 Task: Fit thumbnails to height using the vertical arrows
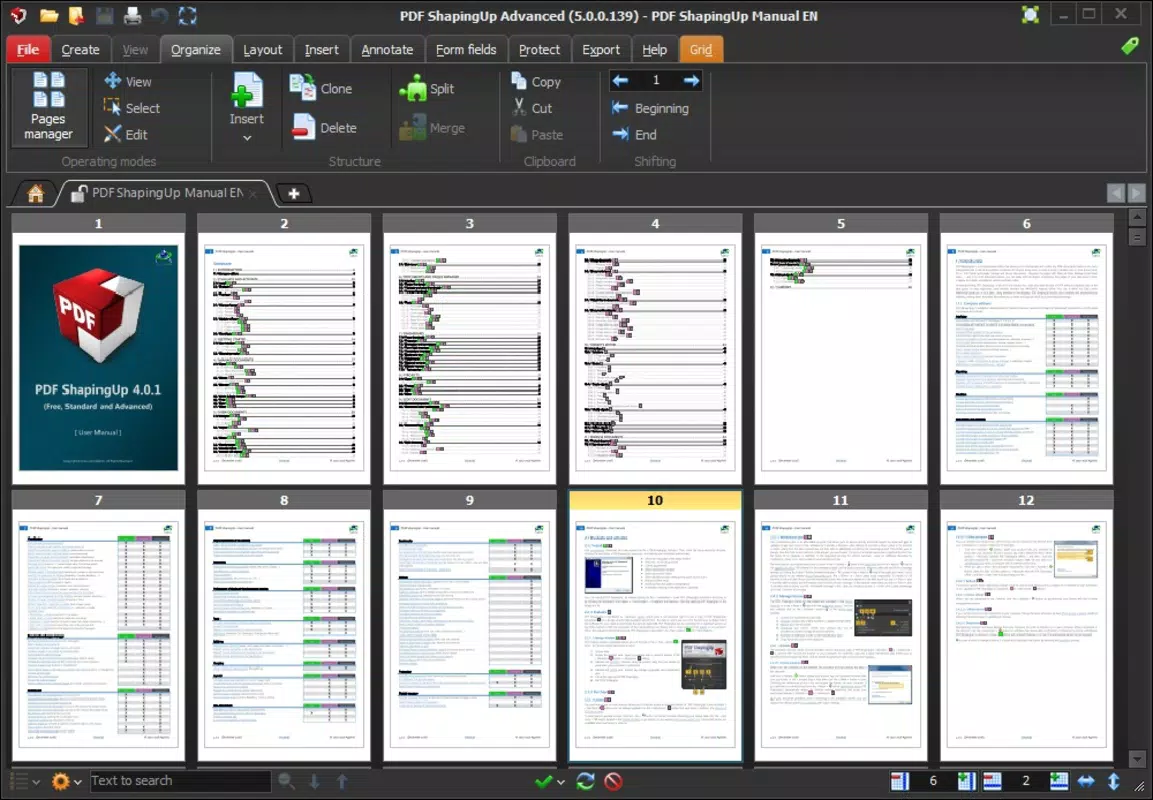[1113, 781]
